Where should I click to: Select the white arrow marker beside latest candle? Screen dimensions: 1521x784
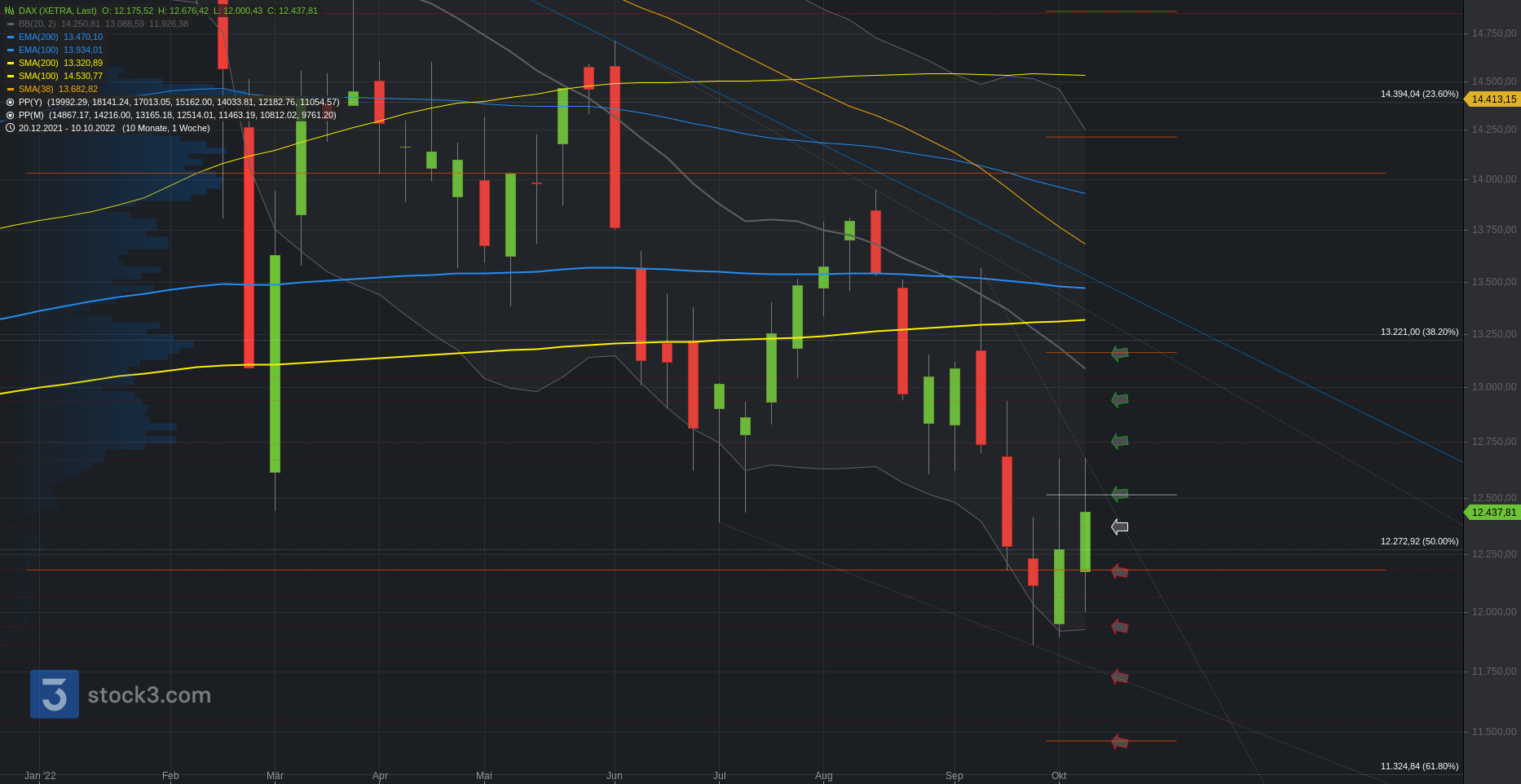coord(1120,527)
